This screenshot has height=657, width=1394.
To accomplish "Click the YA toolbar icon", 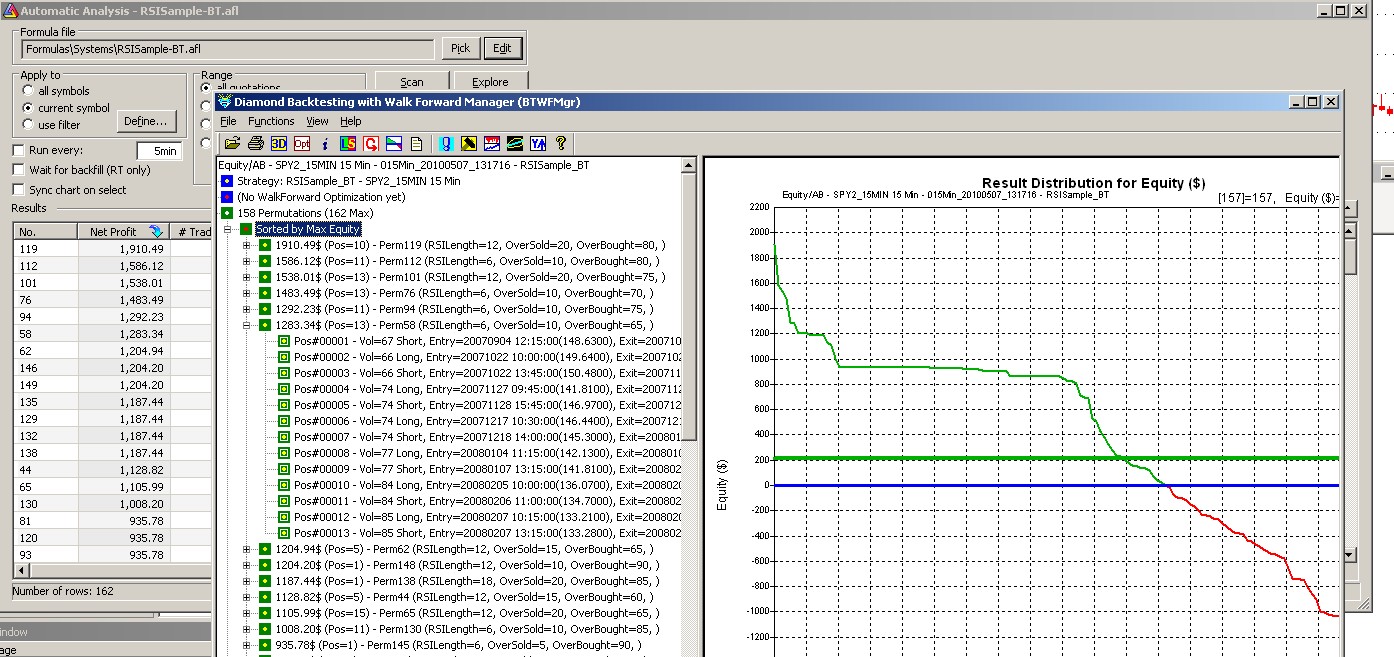I will [538, 144].
